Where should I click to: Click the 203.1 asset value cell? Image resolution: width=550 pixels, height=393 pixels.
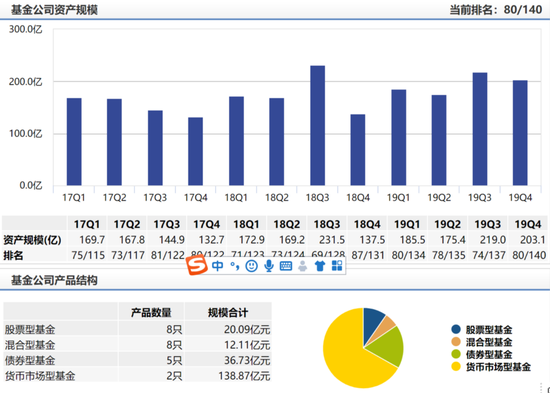pos(532,240)
